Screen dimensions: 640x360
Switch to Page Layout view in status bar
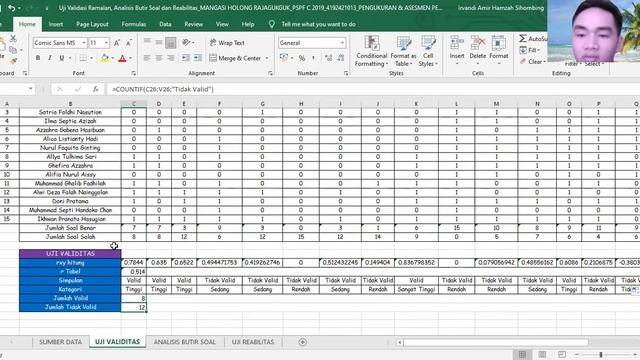(x=542, y=354)
